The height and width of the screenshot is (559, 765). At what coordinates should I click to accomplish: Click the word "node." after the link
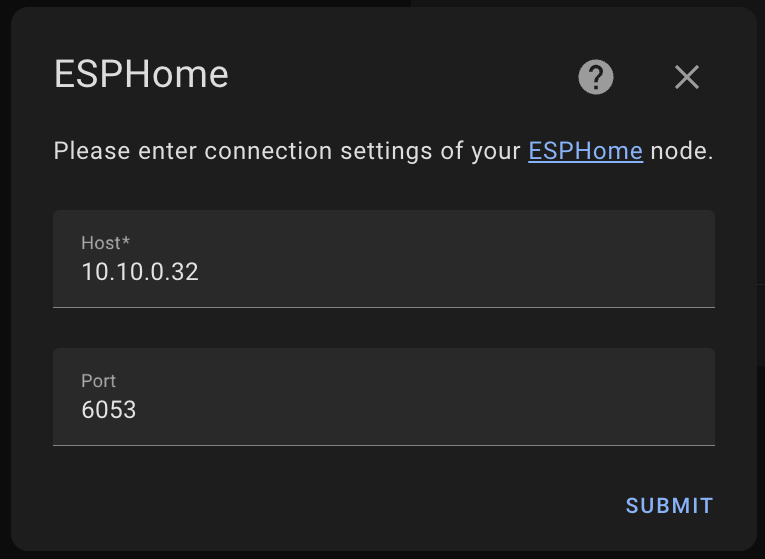pos(682,151)
